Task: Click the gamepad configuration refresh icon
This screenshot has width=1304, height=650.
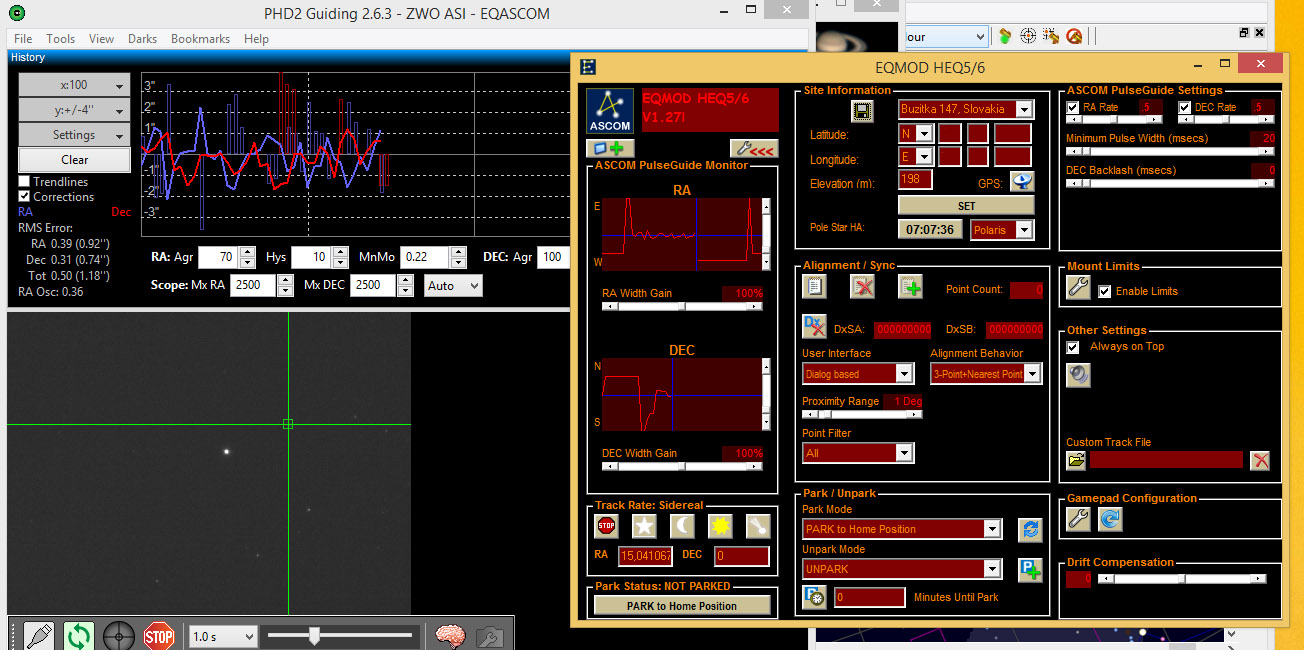Action: (x=1110, y=519)
